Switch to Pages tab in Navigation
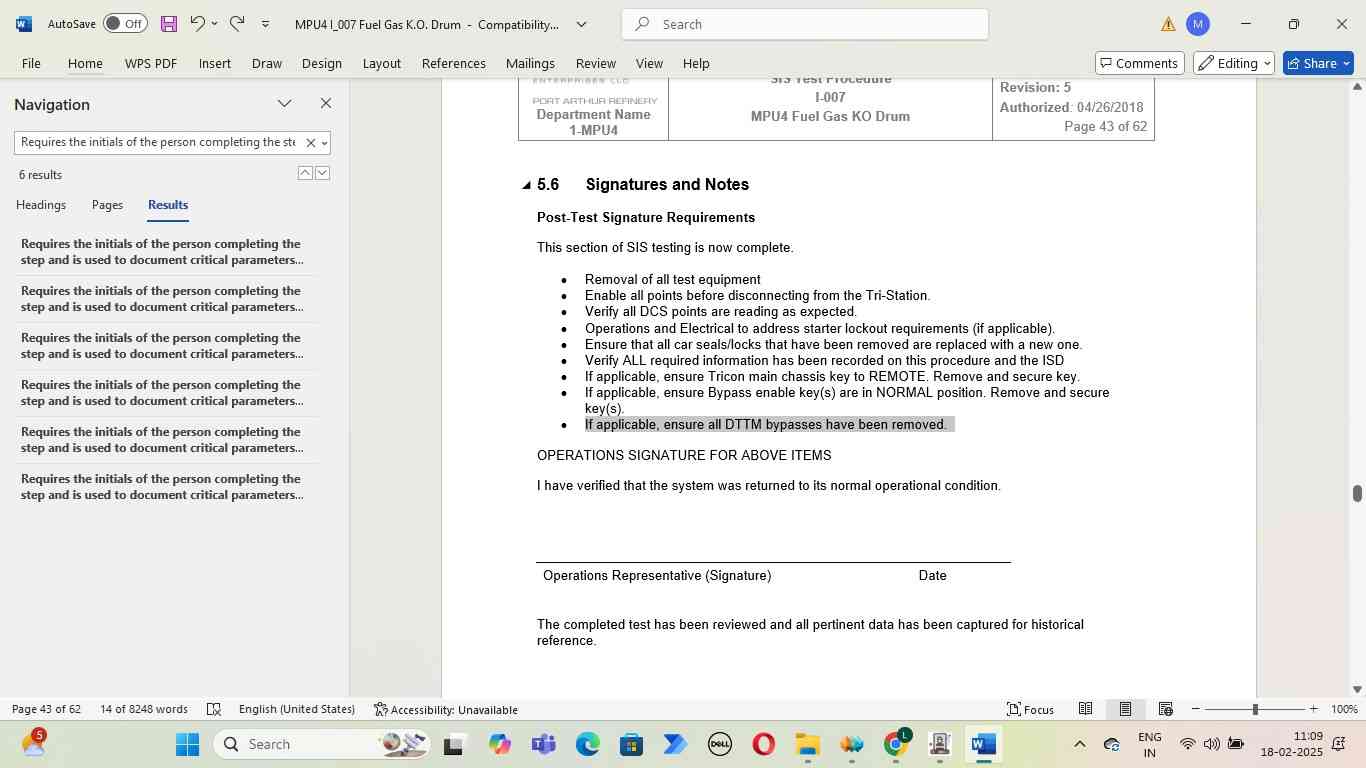Screen dimensions: 1366x768 click(x=107, y=205)
